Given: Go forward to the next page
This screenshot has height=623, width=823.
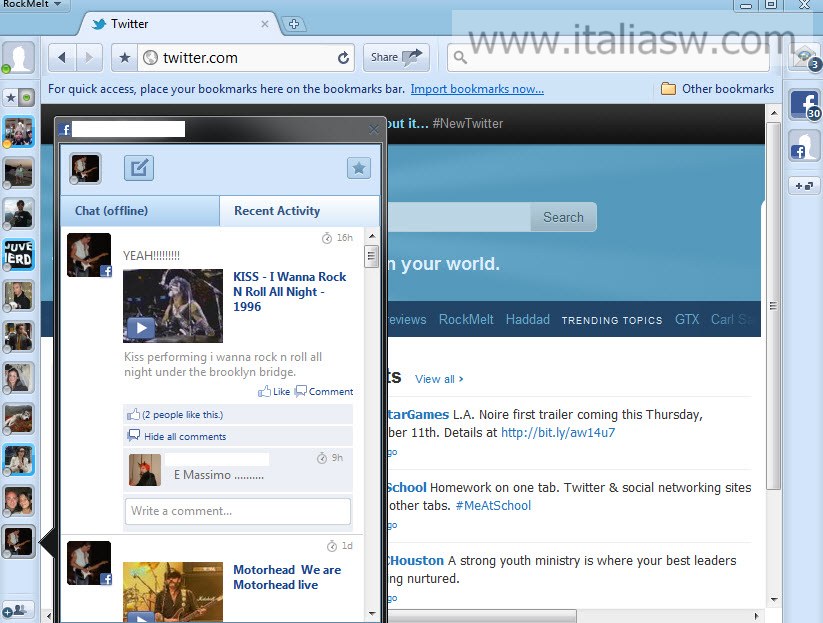Looking at the screenshot, I should (x=89, y=57).
